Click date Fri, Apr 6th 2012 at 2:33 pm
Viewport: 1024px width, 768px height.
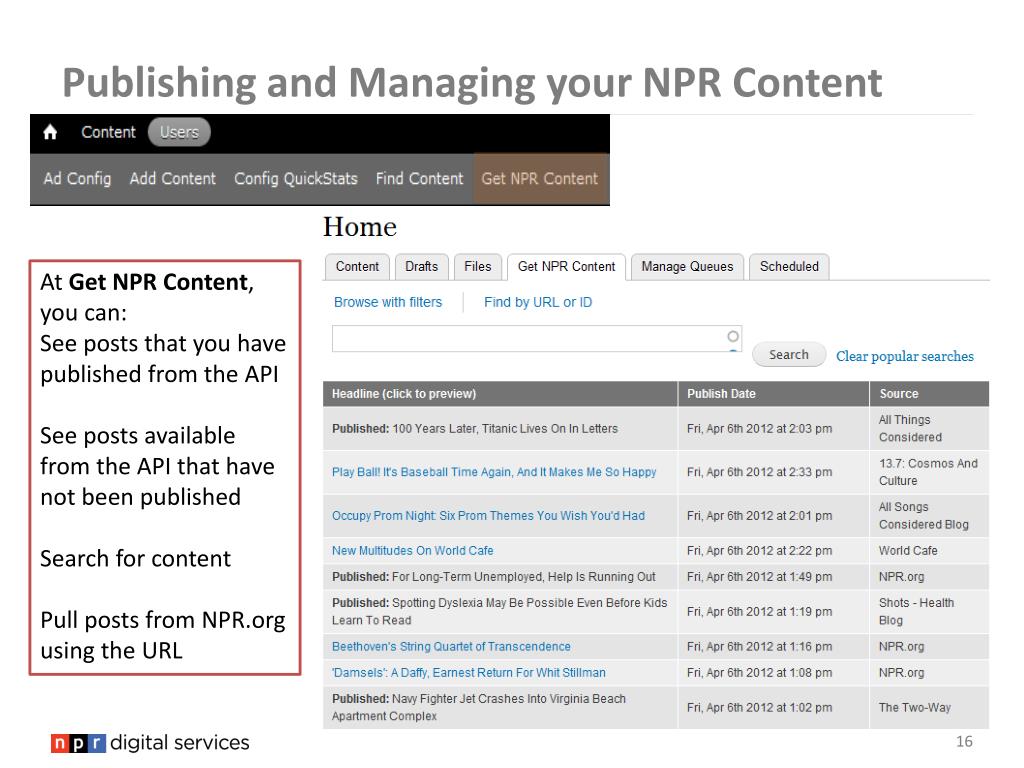[760, 472]
